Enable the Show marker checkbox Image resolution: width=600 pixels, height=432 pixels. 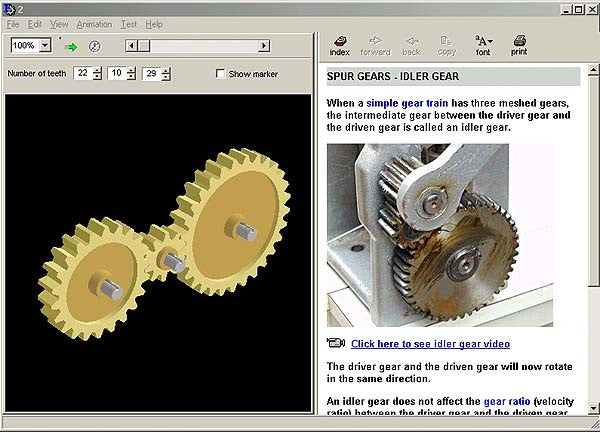[221, 74]
